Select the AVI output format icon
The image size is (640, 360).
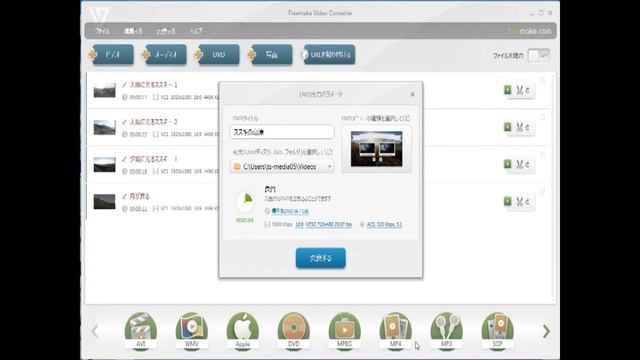click(140, 330)
